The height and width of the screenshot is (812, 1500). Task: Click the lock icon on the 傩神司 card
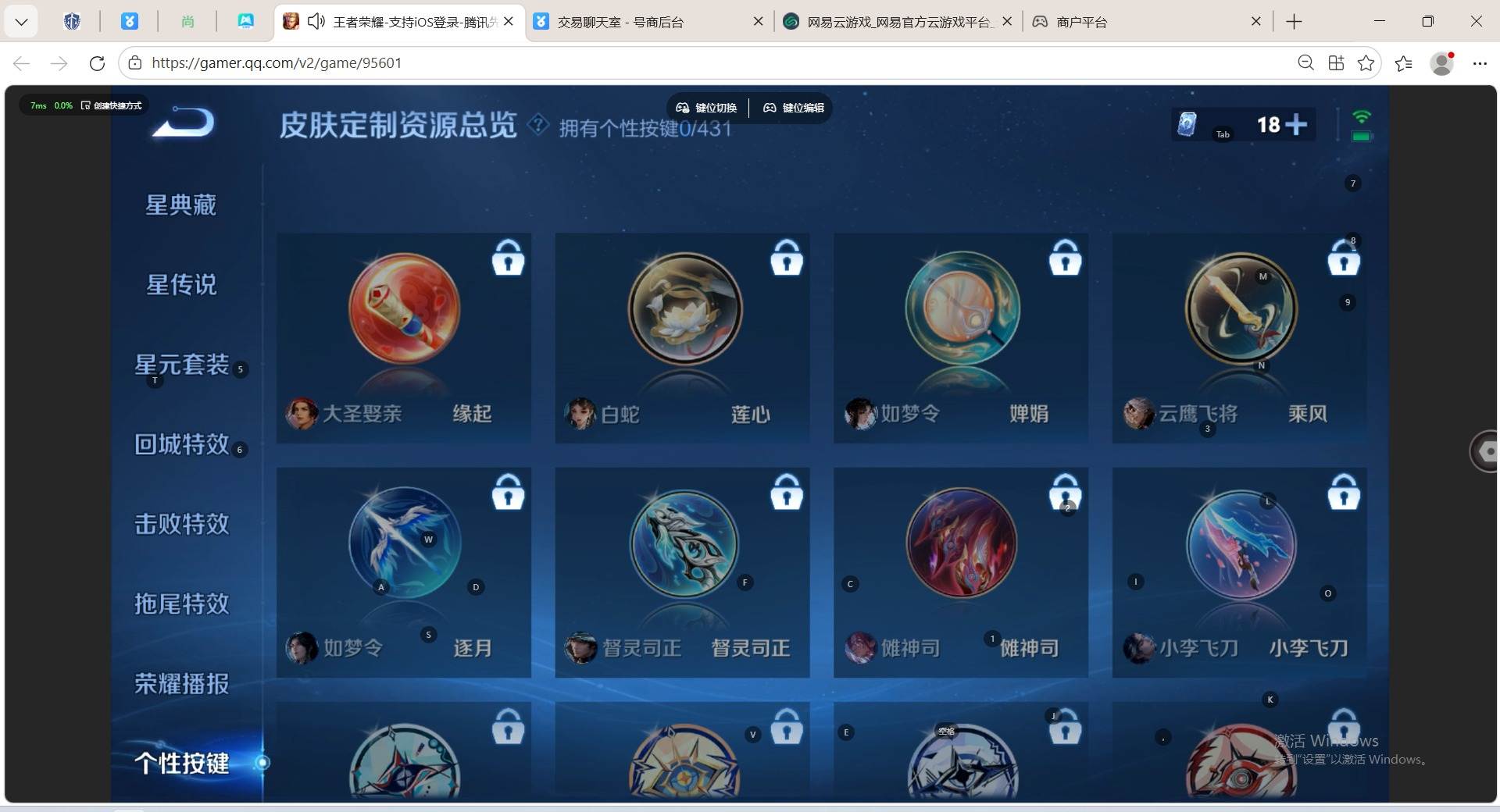point(1065,492)
